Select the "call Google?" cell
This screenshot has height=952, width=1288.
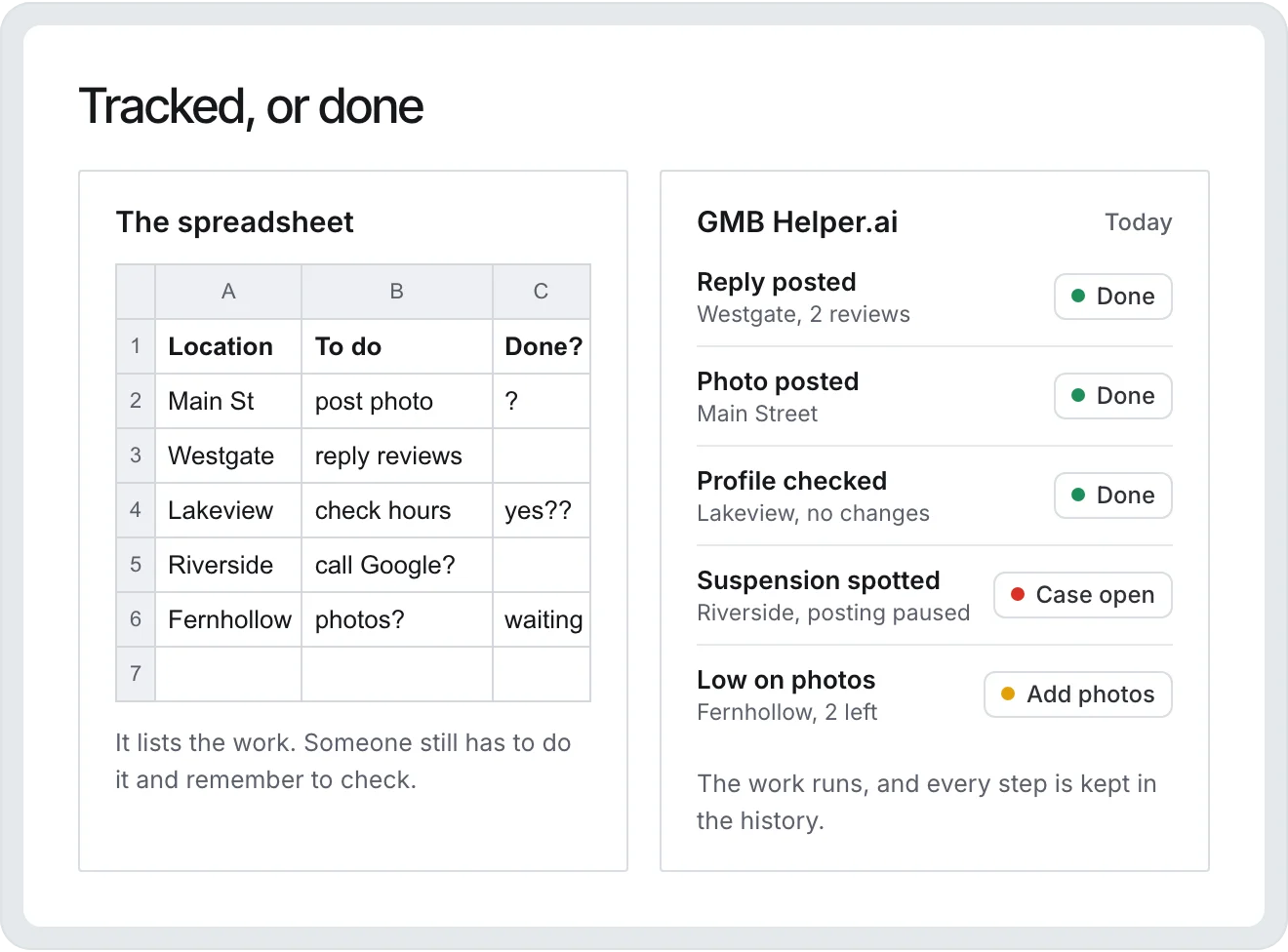coord(397,565)
